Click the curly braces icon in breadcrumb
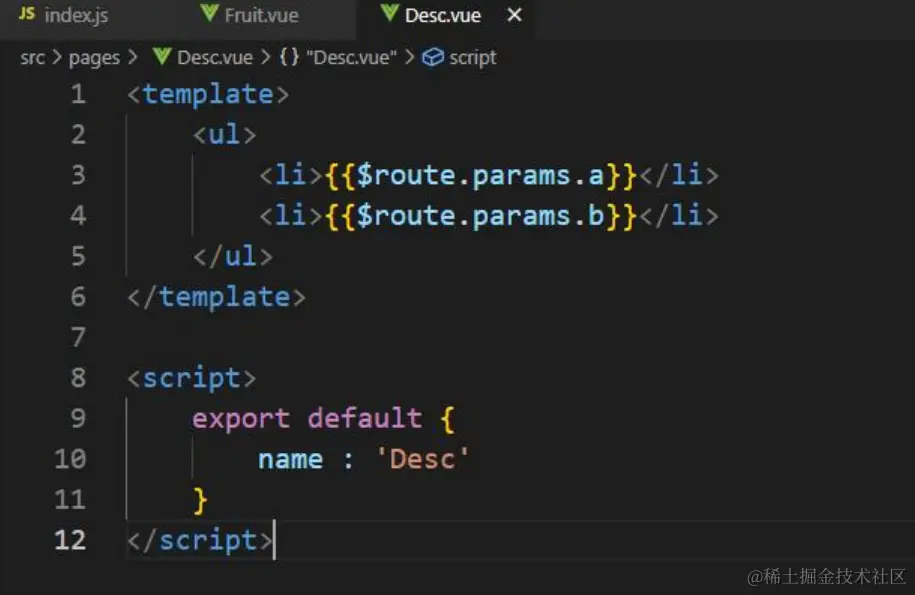Screen dimensions: 915x595 (289, 57)
